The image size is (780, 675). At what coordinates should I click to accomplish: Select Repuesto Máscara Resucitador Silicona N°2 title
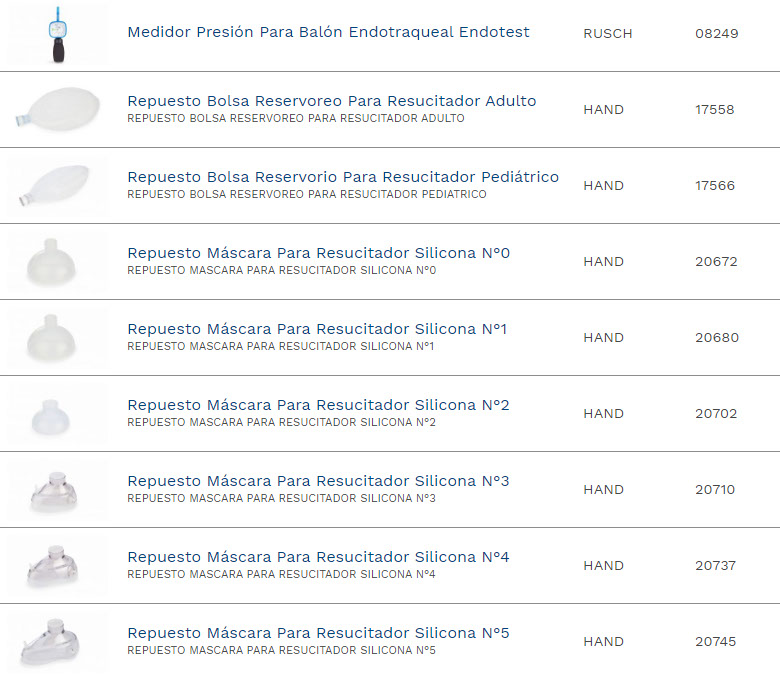coord(318,405)
